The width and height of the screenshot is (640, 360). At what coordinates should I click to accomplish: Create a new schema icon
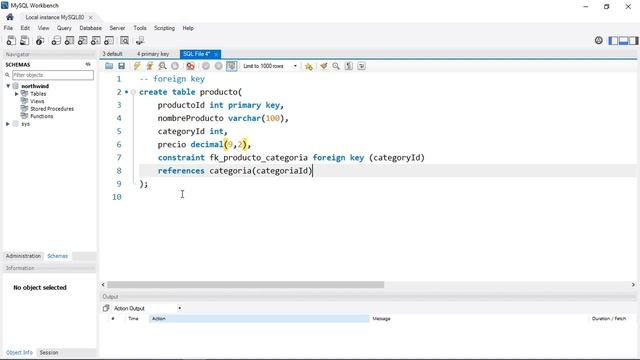click(56, 40)
